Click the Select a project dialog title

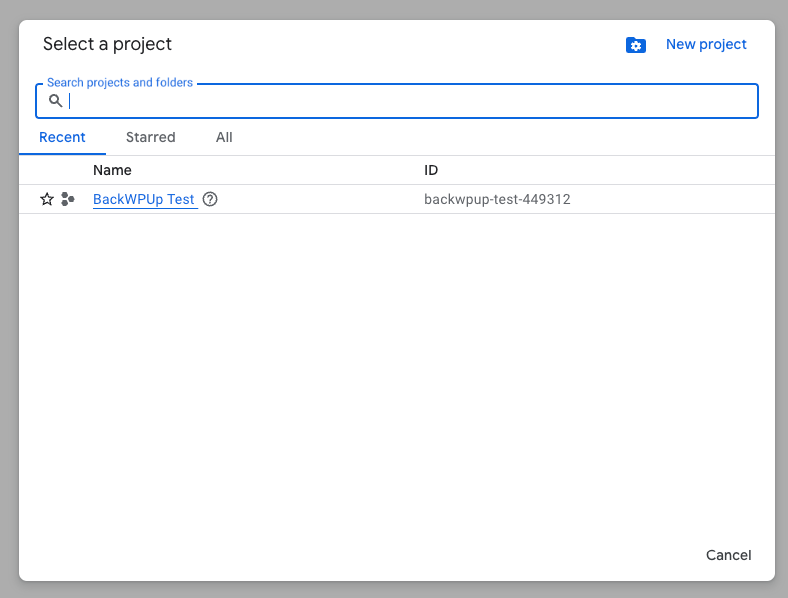[107, 44]
